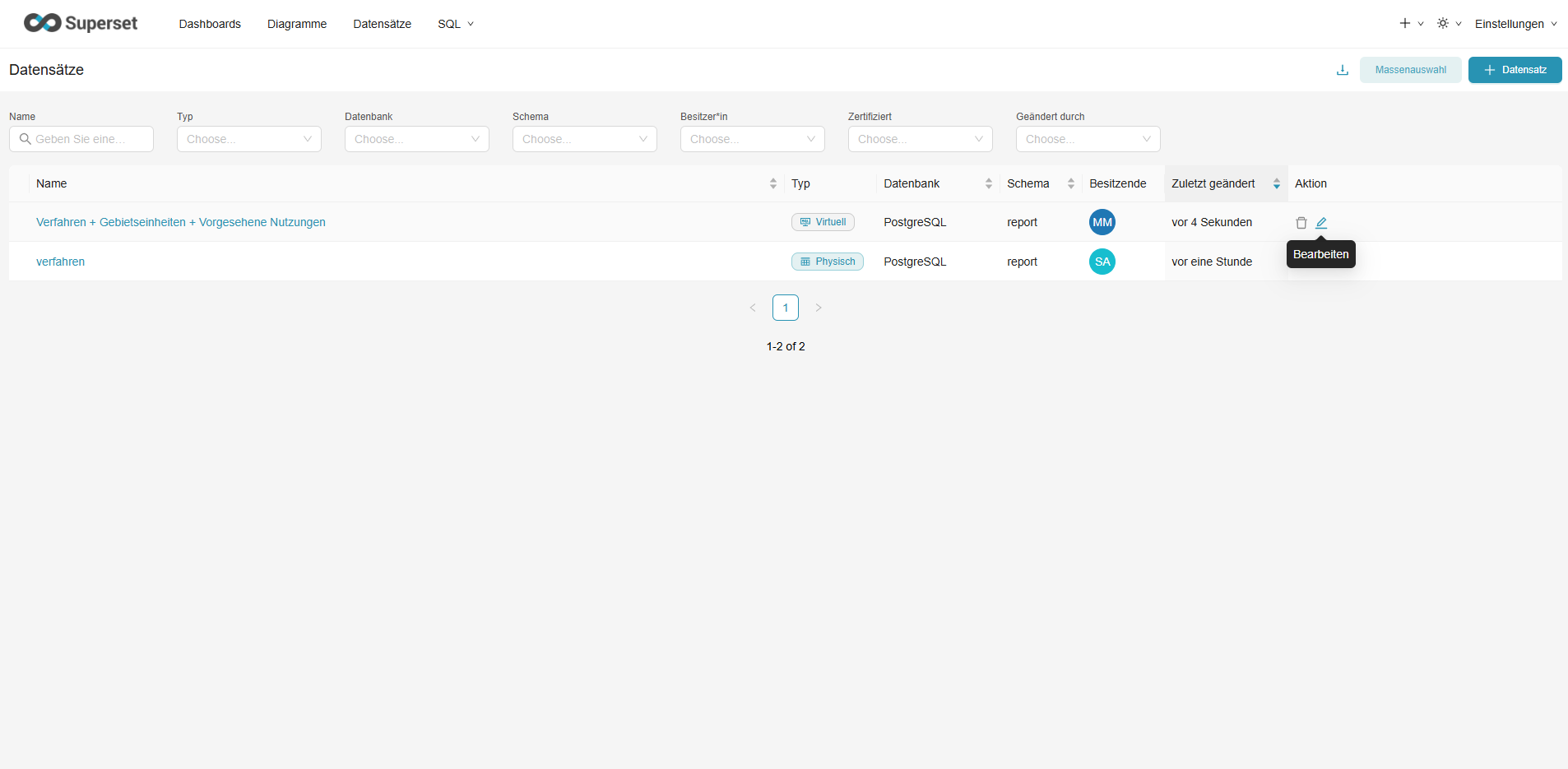The image size is (1568, 769).
Task: Click the Superset logo
Action: [x=81, y=23]
